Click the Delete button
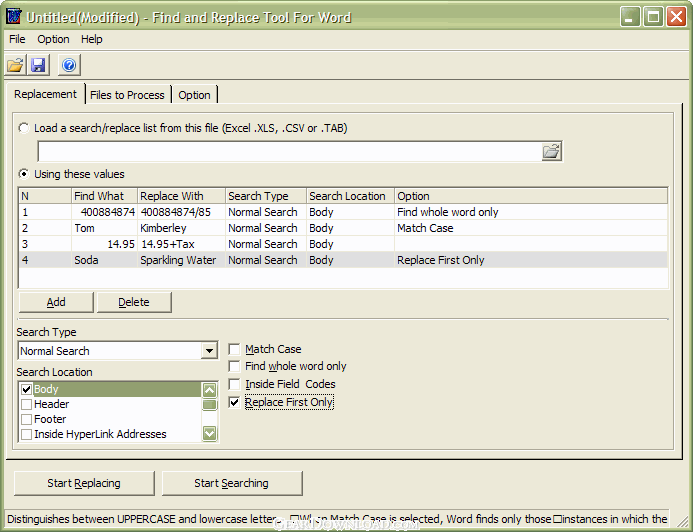Screen dimensions: 693x532 pos(134,302)
